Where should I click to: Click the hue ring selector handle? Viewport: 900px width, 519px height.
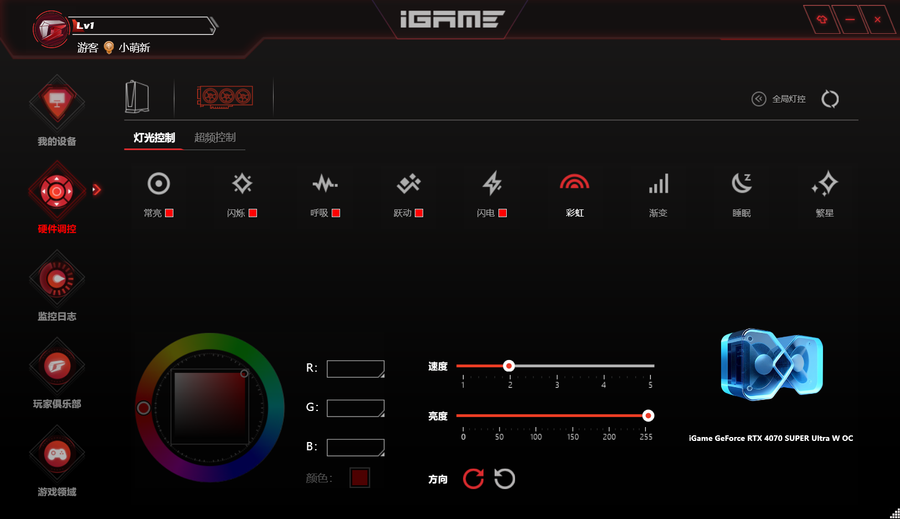[143, 408]
